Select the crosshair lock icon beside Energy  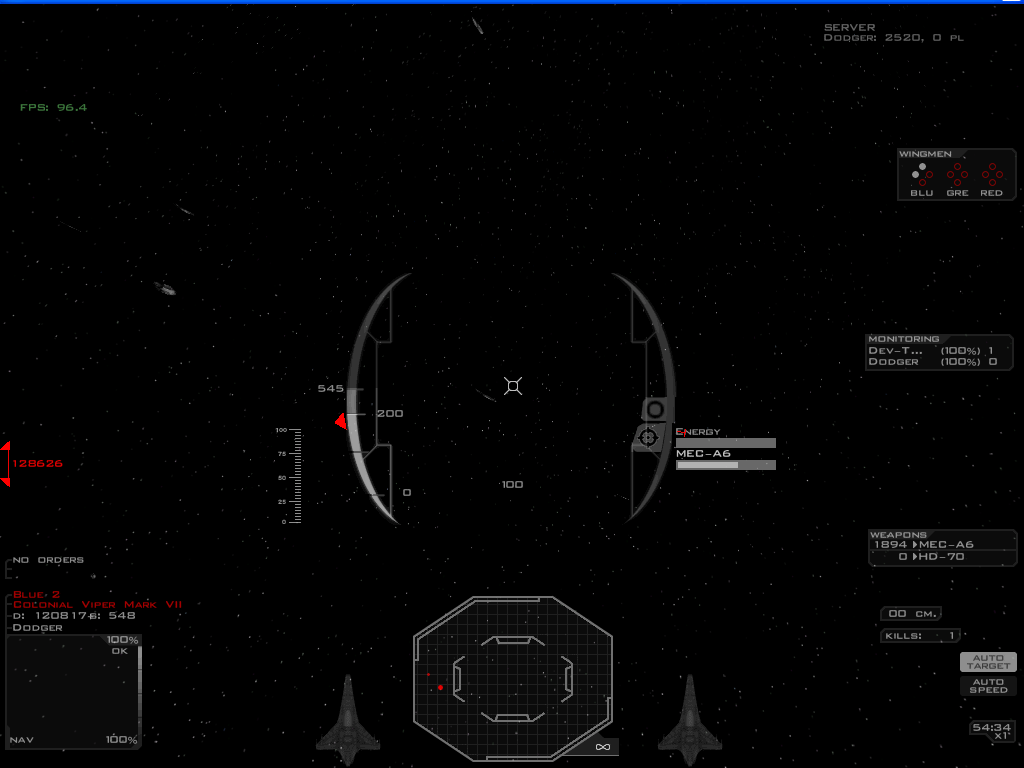click(x=648, y=438)
